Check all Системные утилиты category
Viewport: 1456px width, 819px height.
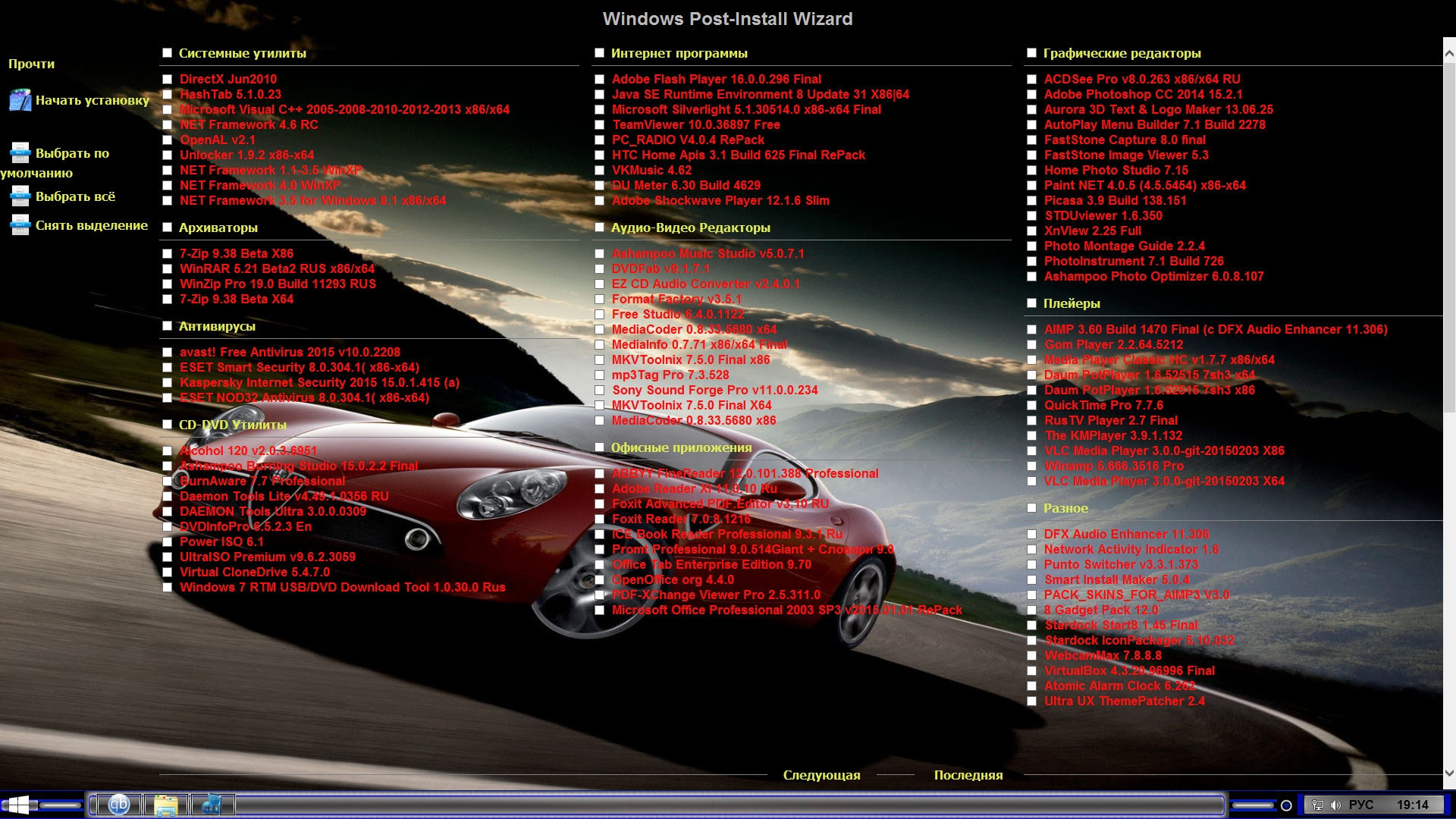[167, 53]
